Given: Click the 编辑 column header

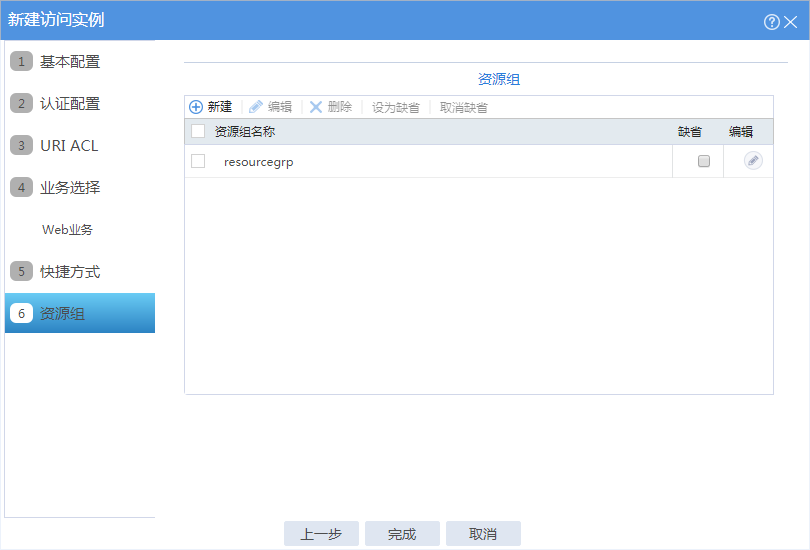Looking at the screenshot, I should point(741,132).
